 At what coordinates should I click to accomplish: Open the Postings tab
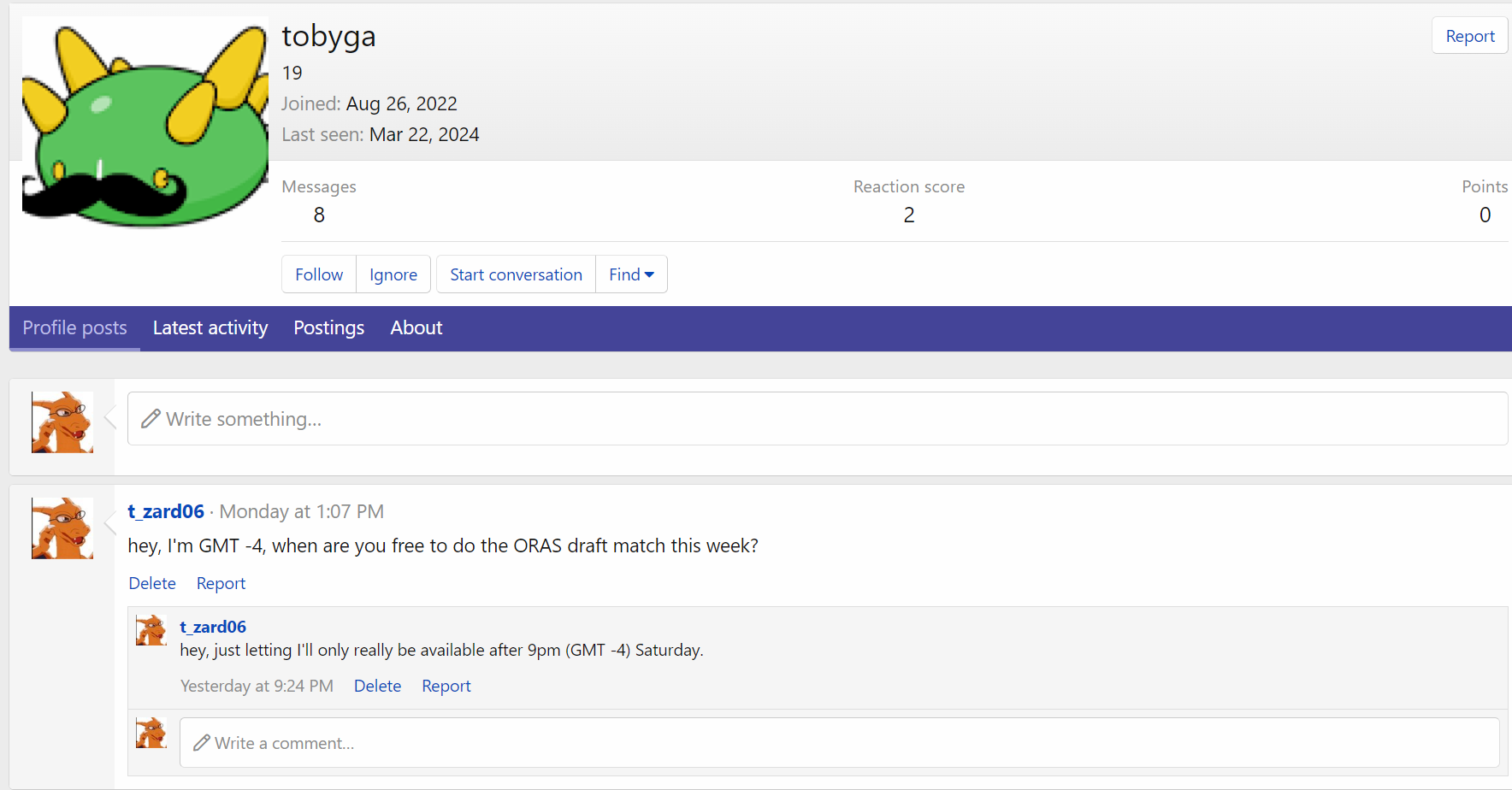(329, 328)
